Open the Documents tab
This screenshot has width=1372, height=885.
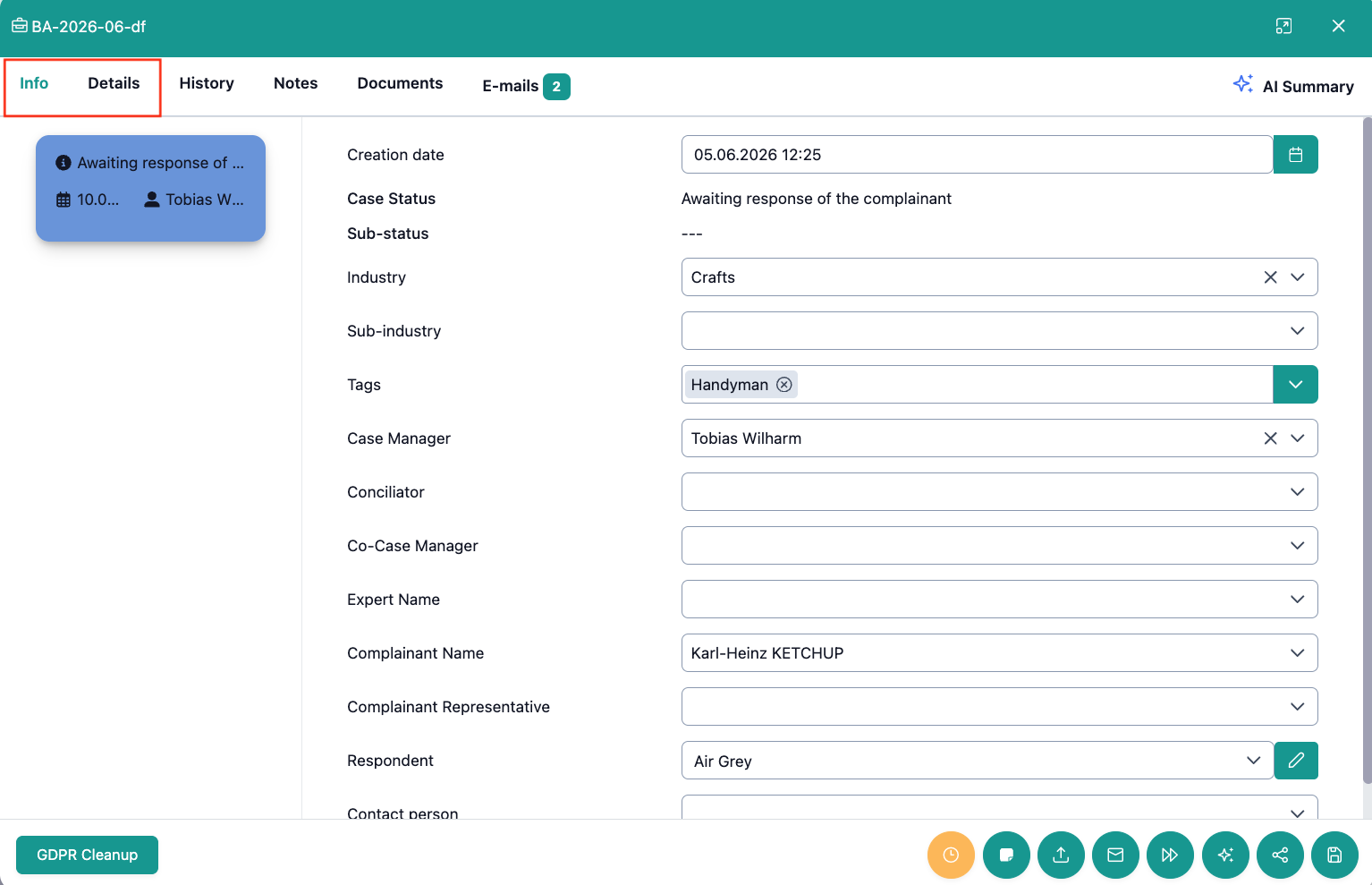400,83
